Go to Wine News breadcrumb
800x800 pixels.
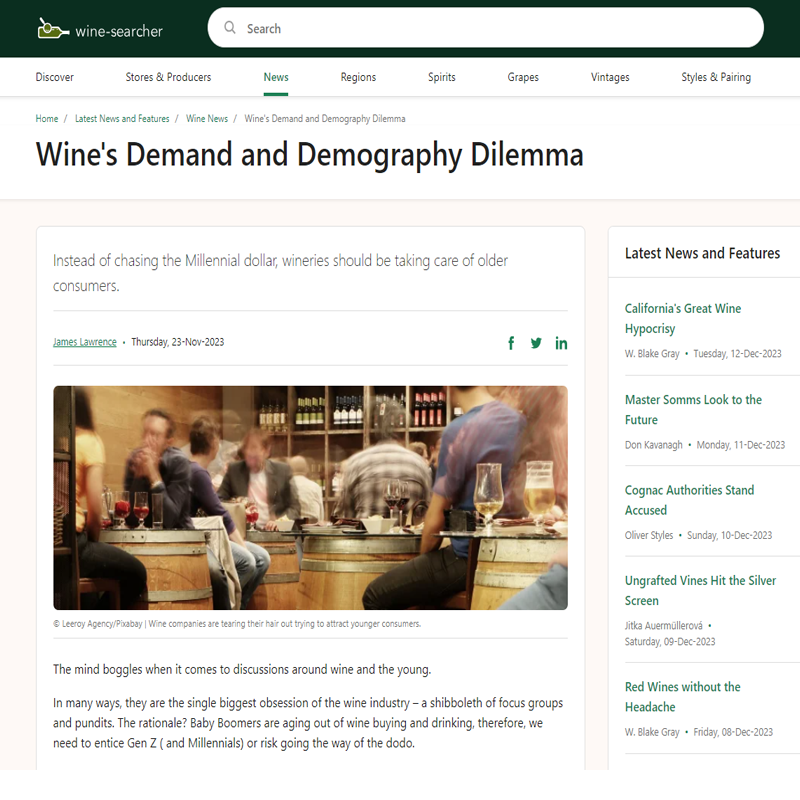pyautogui.click(x=207, y=118)
